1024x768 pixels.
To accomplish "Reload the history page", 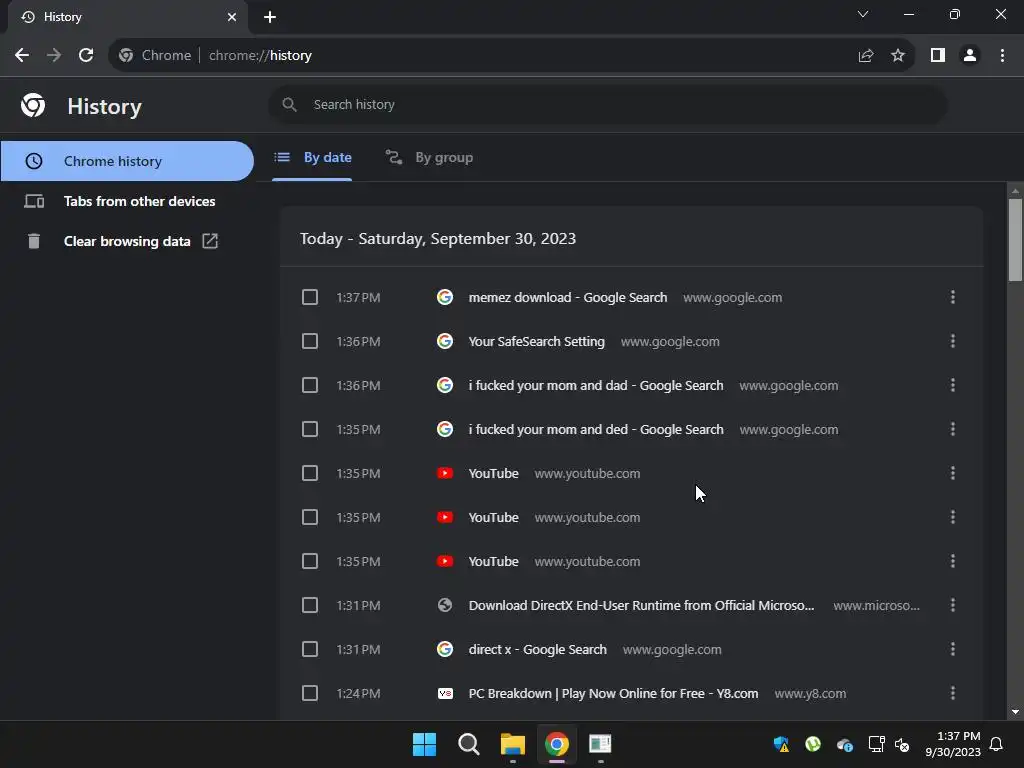I will pyautogui.click(x=86, y=56).
